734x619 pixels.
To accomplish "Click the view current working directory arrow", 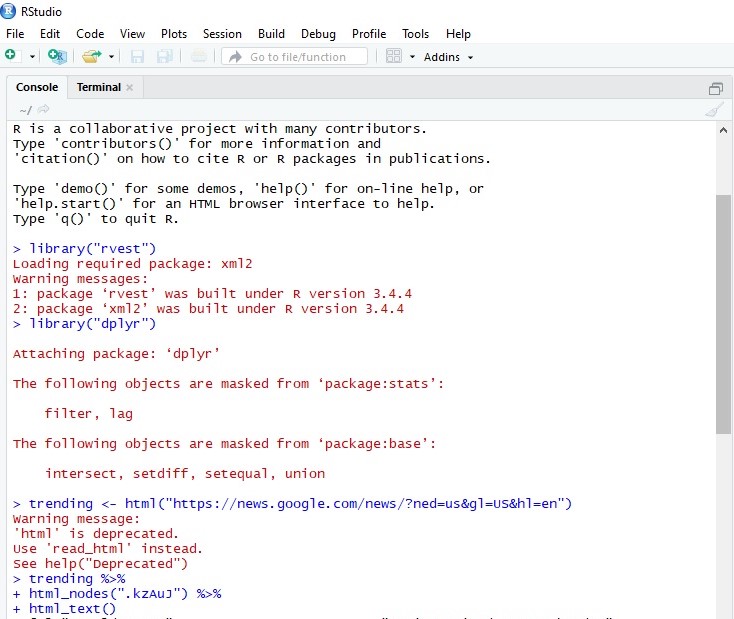I will [44, 110].
